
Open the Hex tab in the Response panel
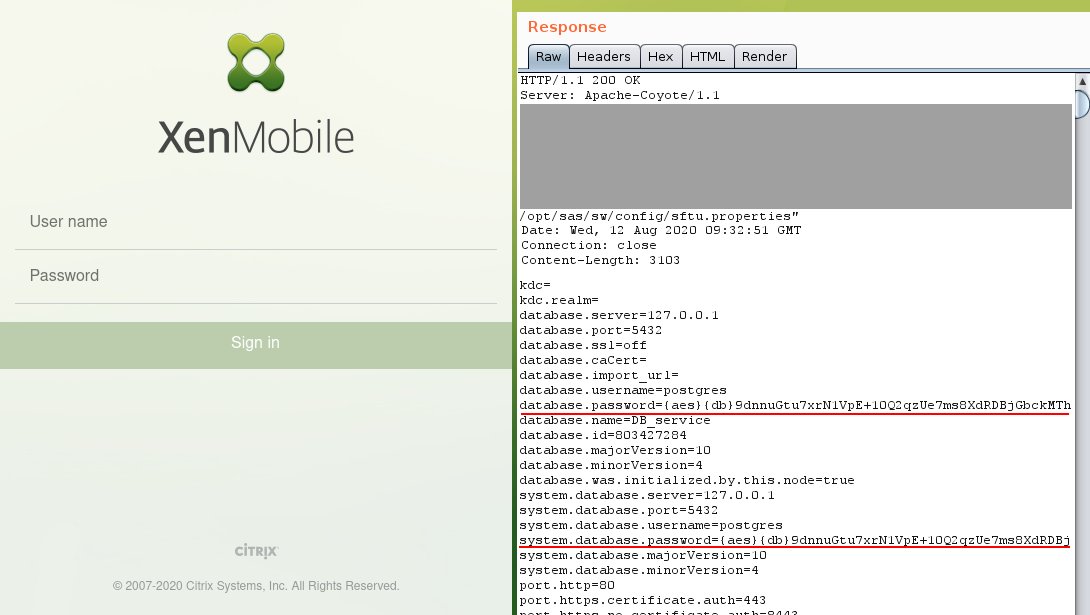660,57
